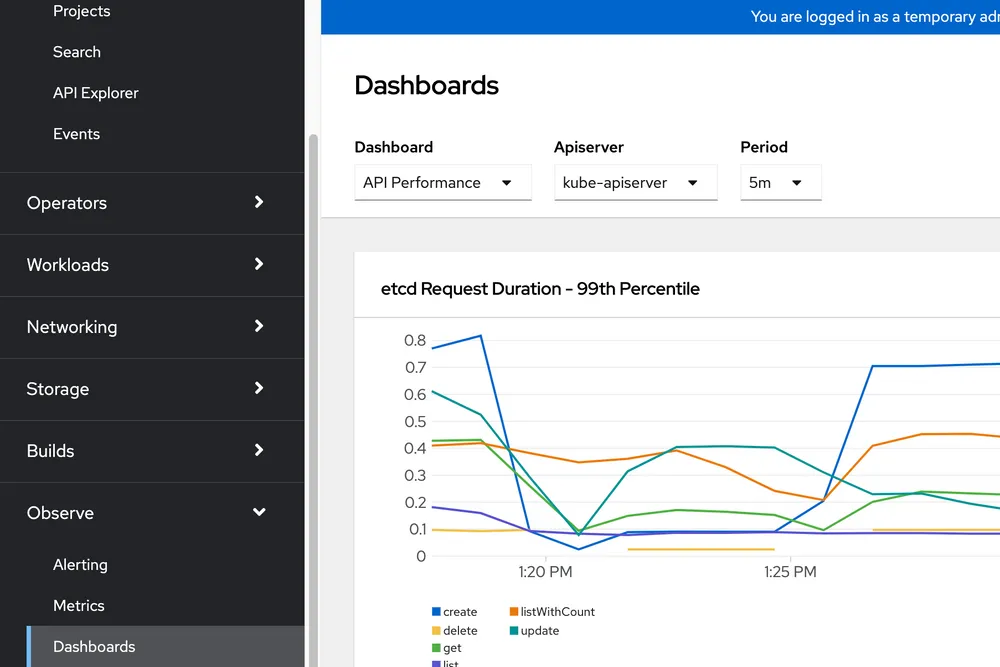Click the green get legend swatch
Image resolution: width=1000 pixels, height=667 pixels.
437,648
